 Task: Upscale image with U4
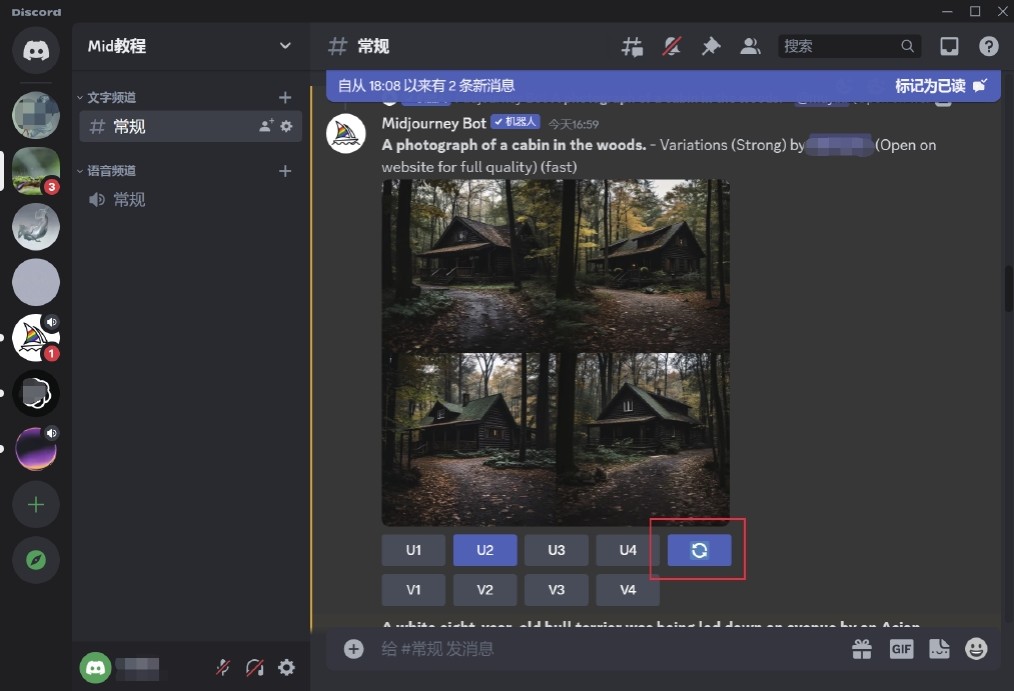628,550
